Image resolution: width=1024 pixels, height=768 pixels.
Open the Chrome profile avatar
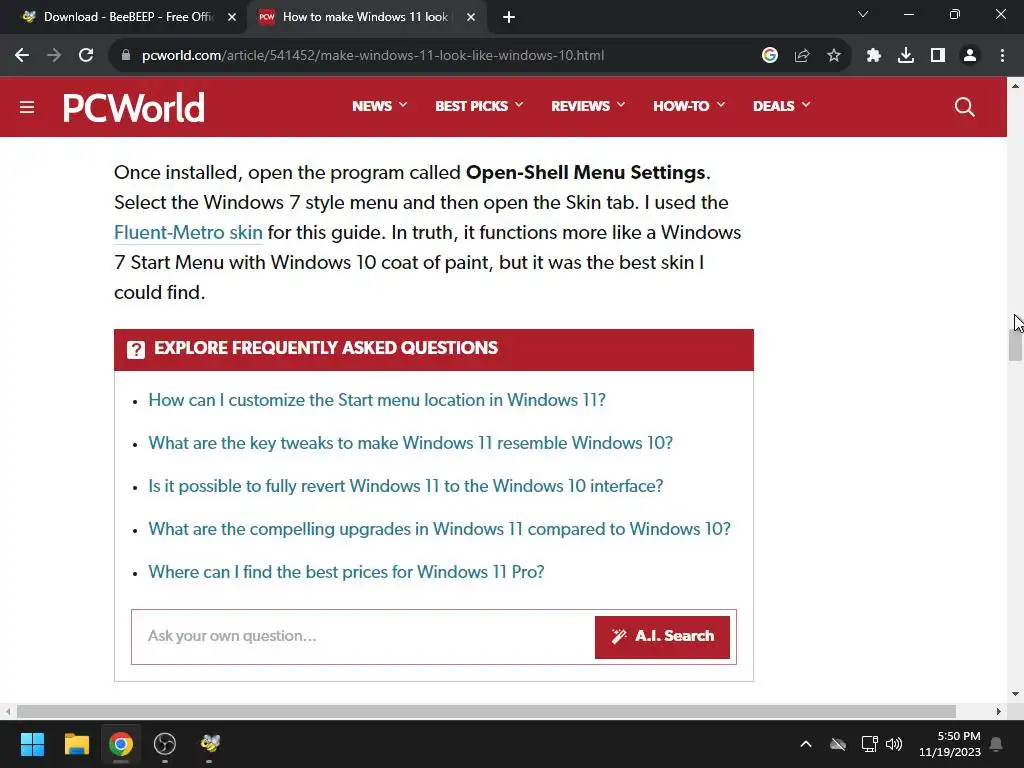click(x=970, y=56)
